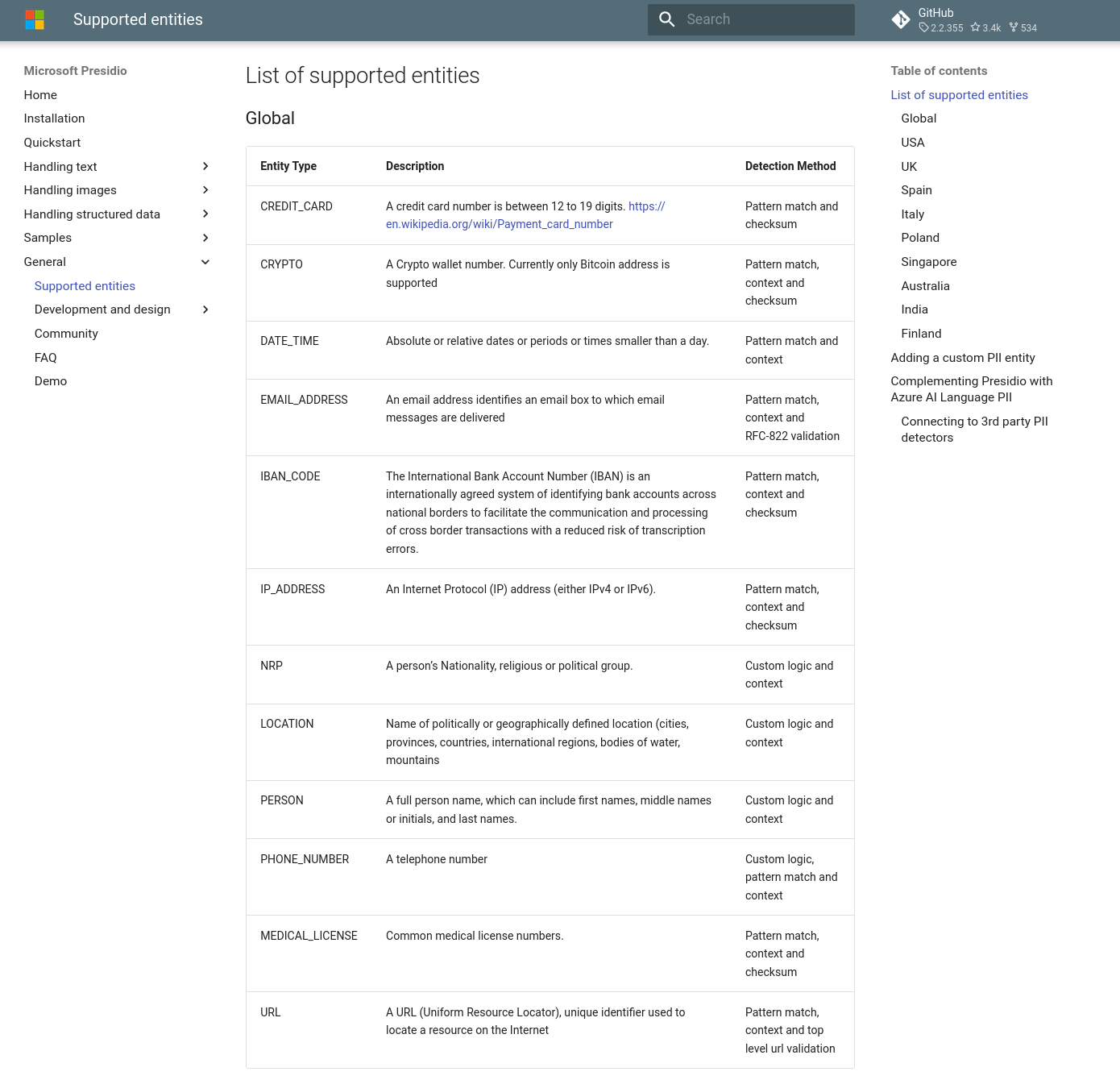Image resolution: width=1120 pixels, height=1080 pixels.
Task: Jump to Adding a custom PII entity
Action: pyautogui.click(x=963, y=358)
